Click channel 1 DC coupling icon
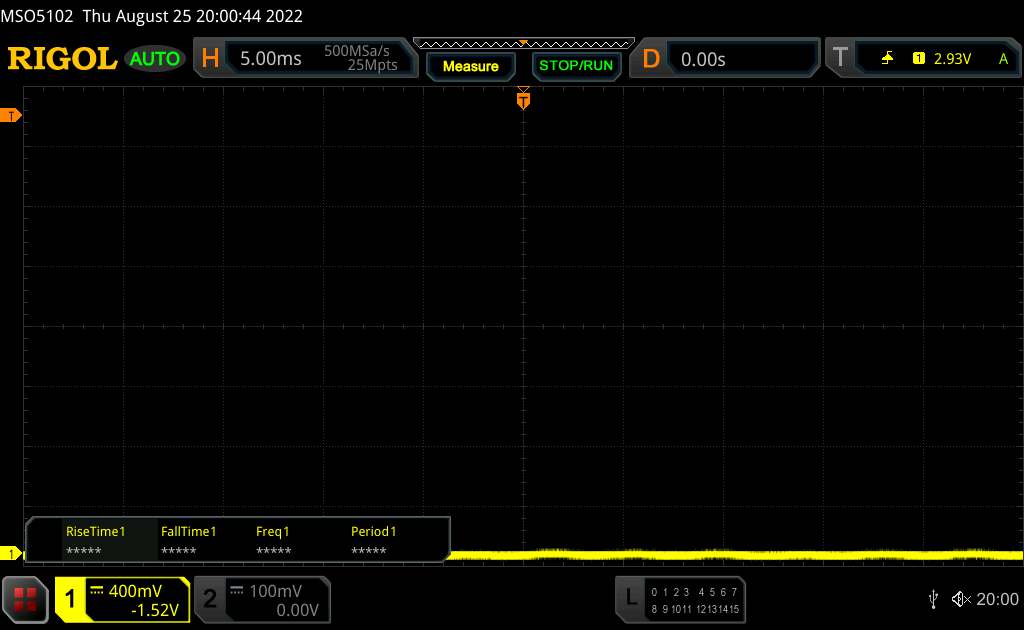The width and height of the screenshot is (1024, 630). pos(97,591)
